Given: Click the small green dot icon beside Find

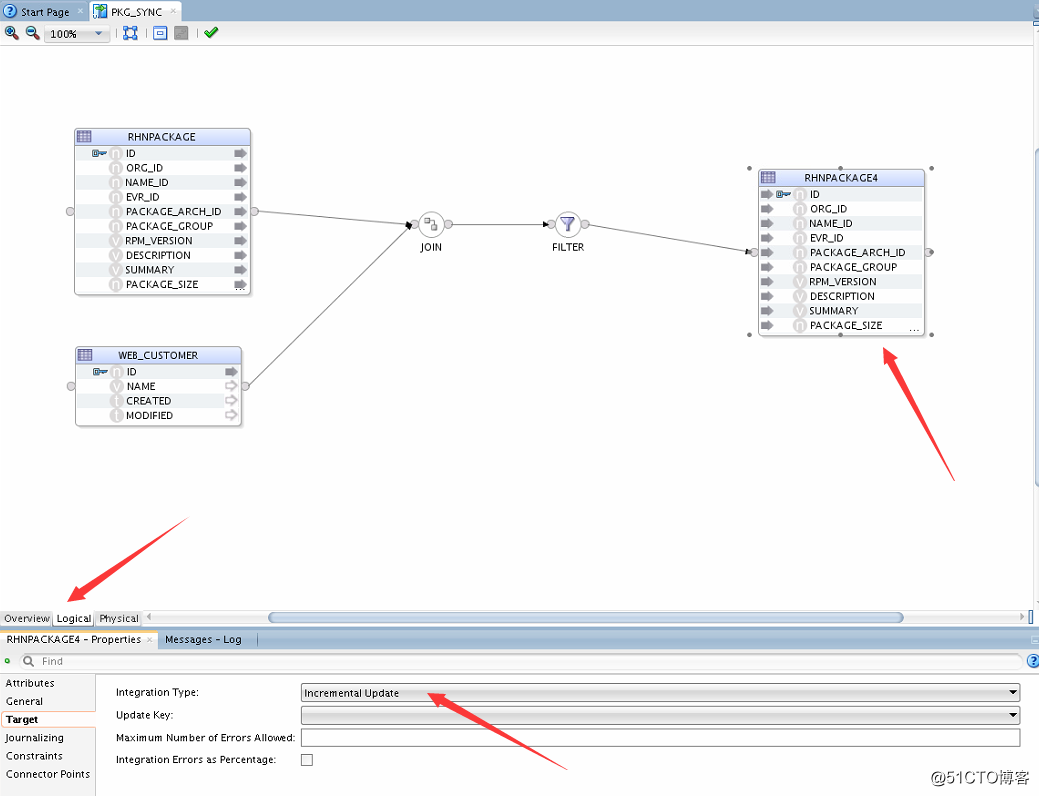Looking at the screenshot, I should [7, 661].
